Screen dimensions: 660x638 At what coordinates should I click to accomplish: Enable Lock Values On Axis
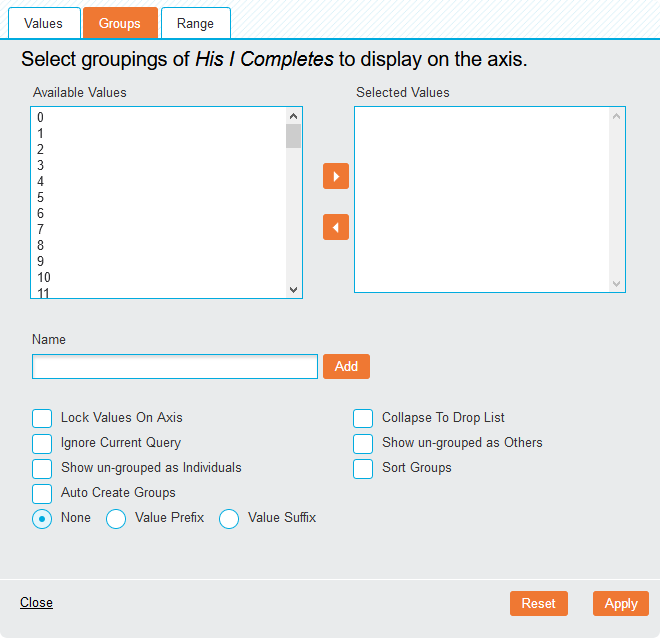[x=42, y=418]
